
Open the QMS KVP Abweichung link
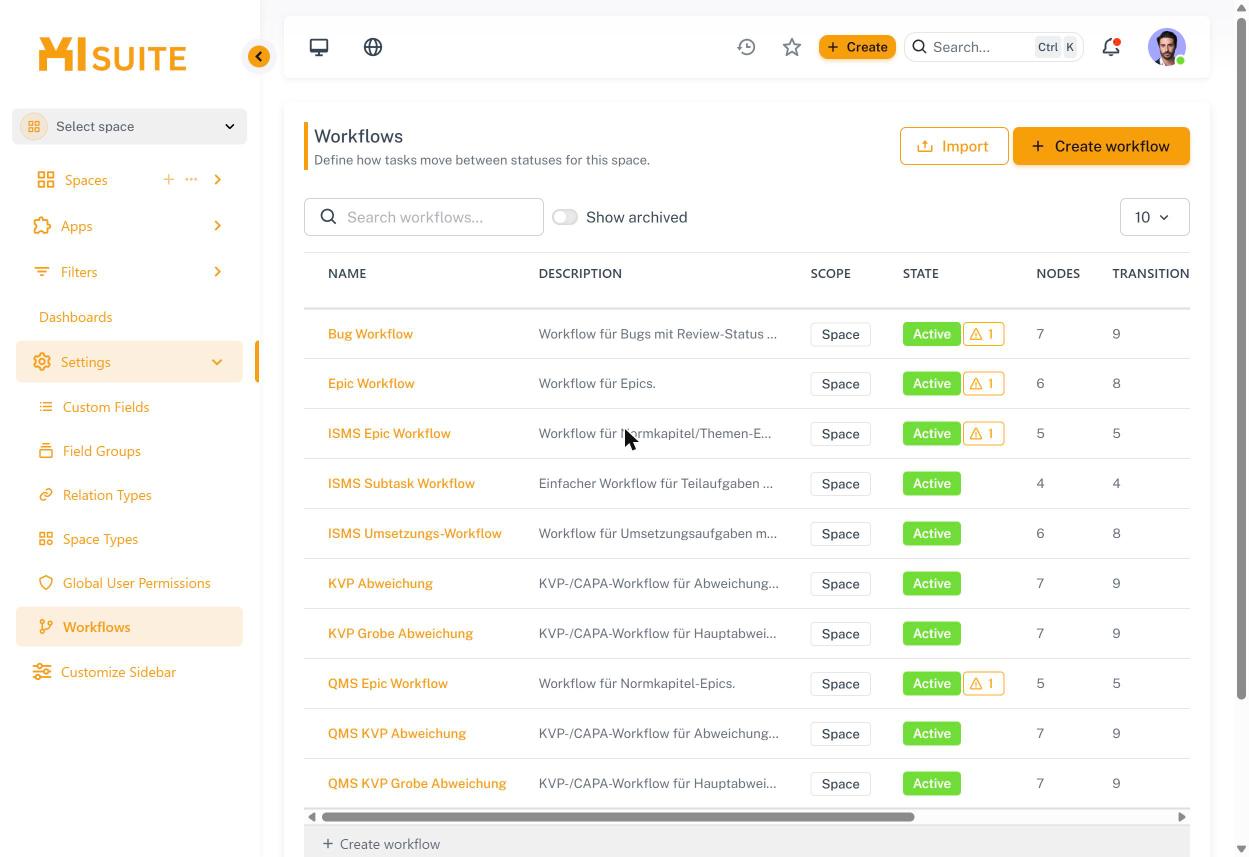[x=397, y=734]
